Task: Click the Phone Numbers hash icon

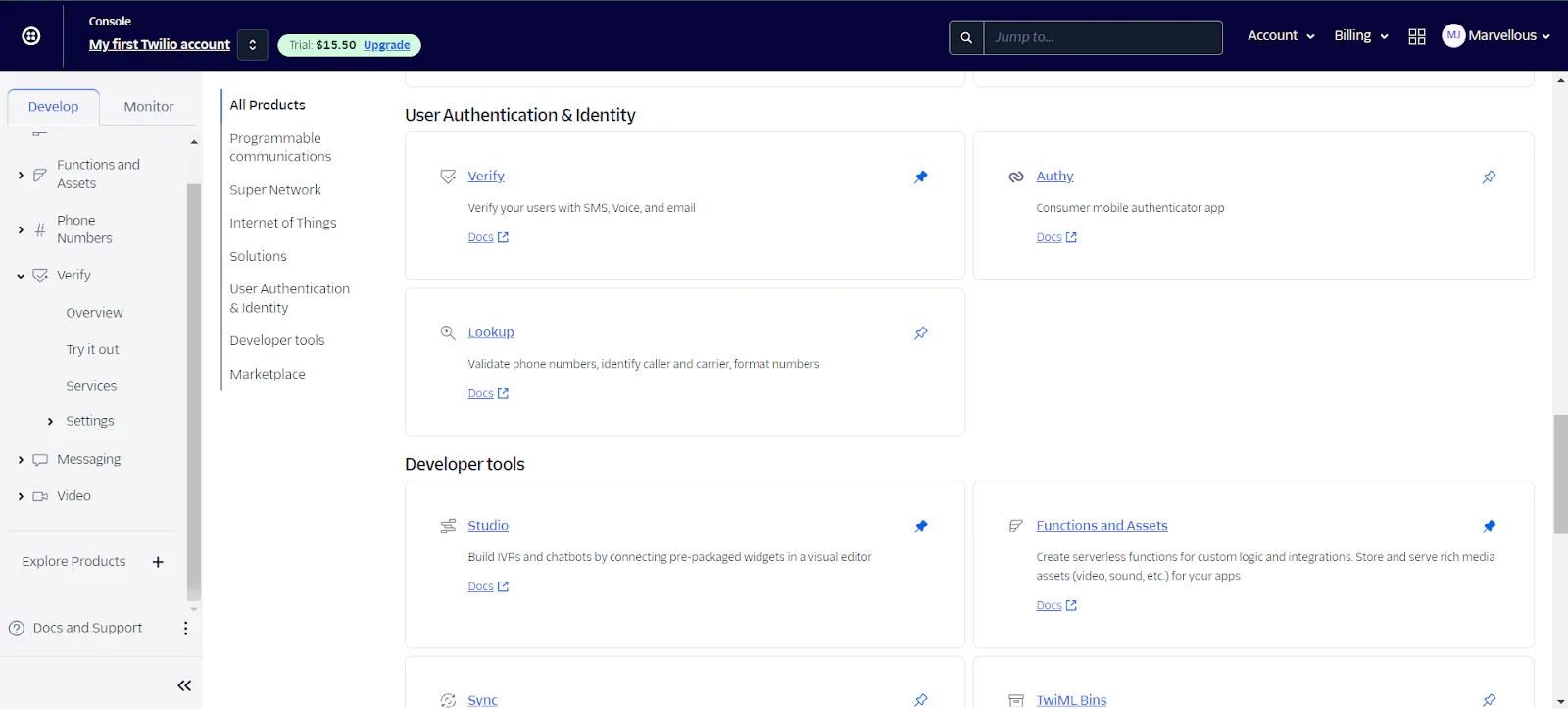Action: tap(40, 229)
